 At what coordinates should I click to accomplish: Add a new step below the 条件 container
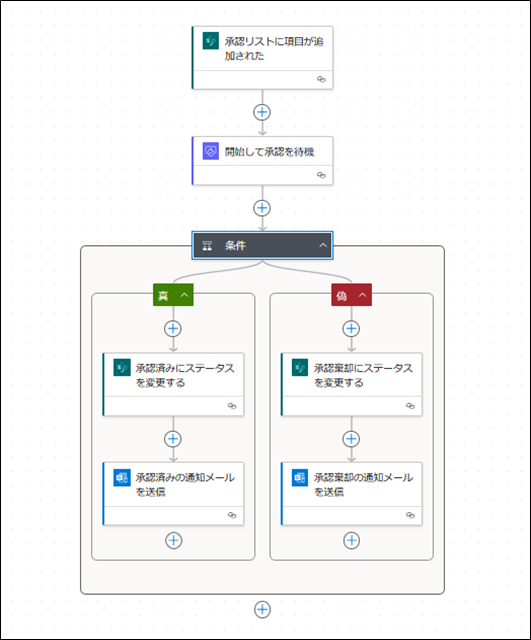[x=262, y=610]
